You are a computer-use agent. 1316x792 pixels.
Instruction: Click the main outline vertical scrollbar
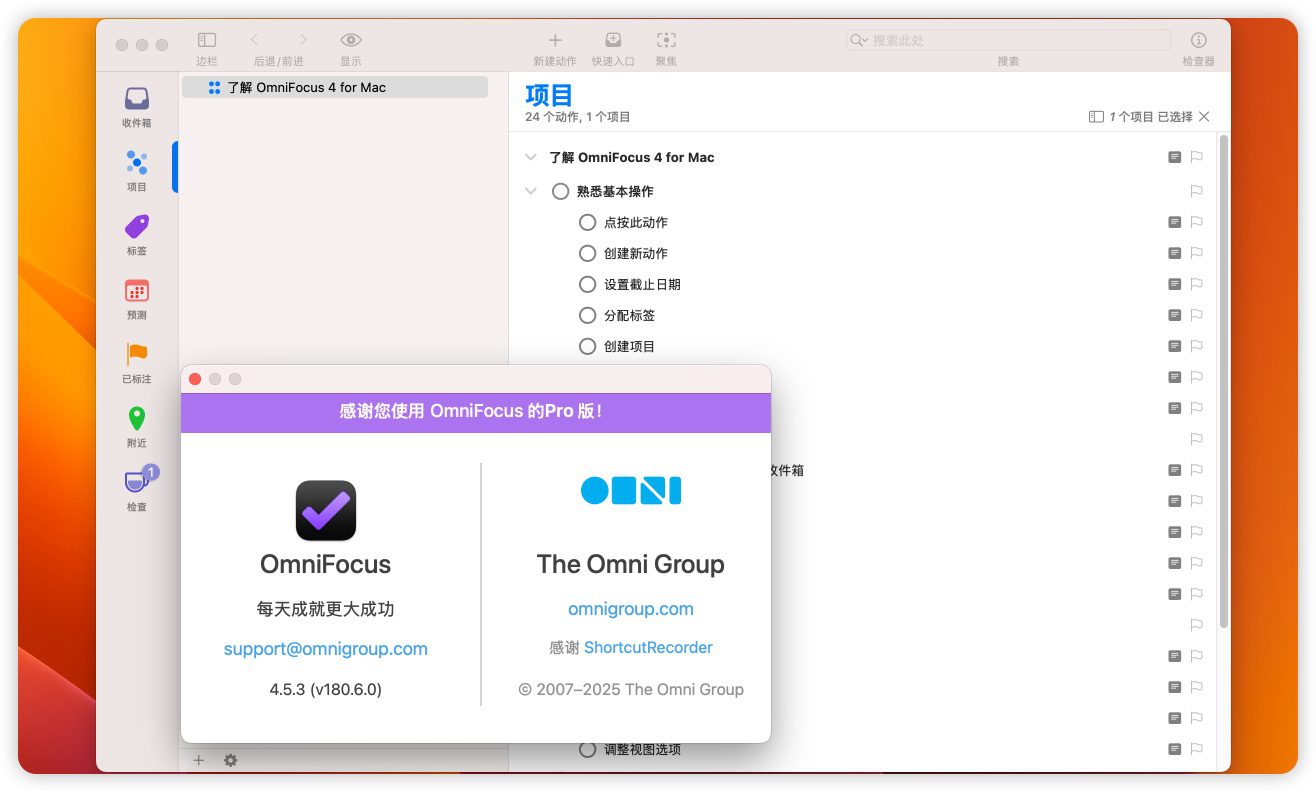[1223, 380]
